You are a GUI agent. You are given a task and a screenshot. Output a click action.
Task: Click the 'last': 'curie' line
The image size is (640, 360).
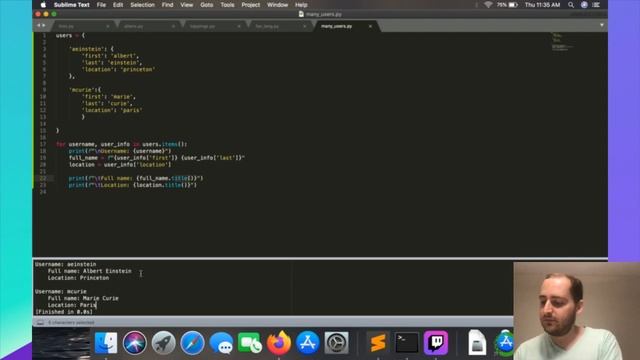click(x=107, y=104)
